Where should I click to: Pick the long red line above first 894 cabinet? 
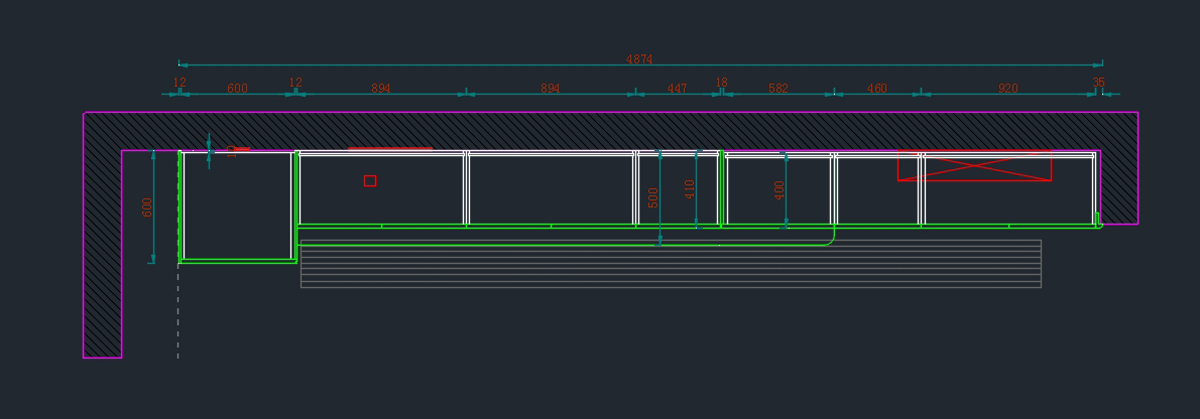point(390,149)
